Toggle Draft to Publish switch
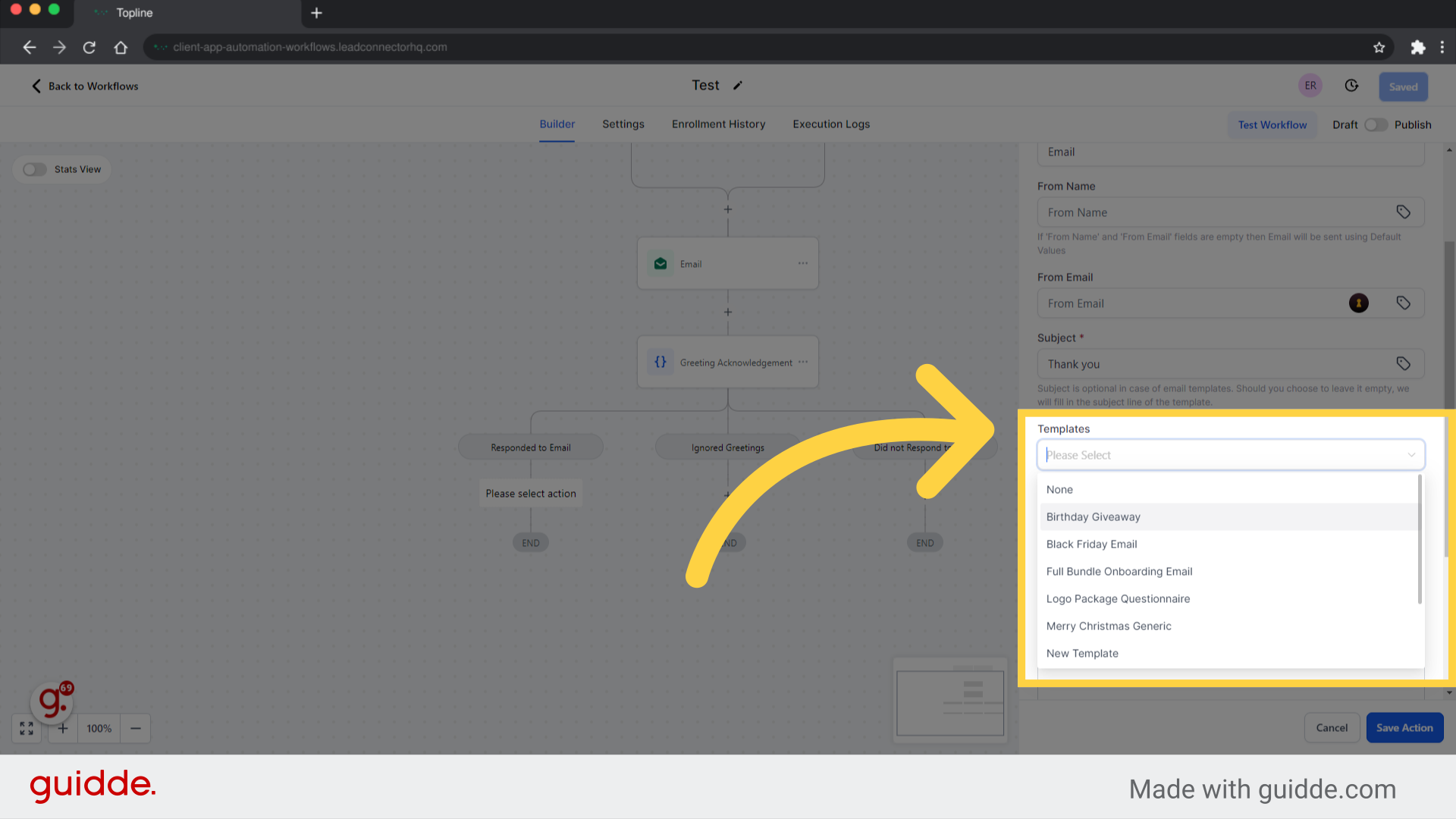 (1376, 125)
